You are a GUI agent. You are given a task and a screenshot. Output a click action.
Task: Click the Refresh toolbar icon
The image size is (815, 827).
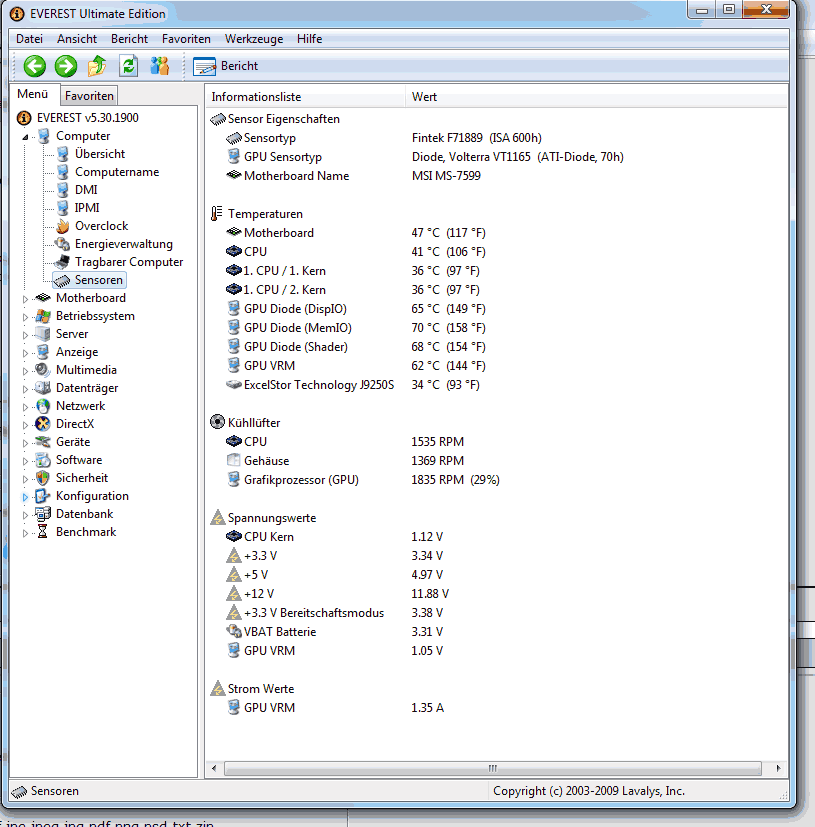(x=128, y=66)
